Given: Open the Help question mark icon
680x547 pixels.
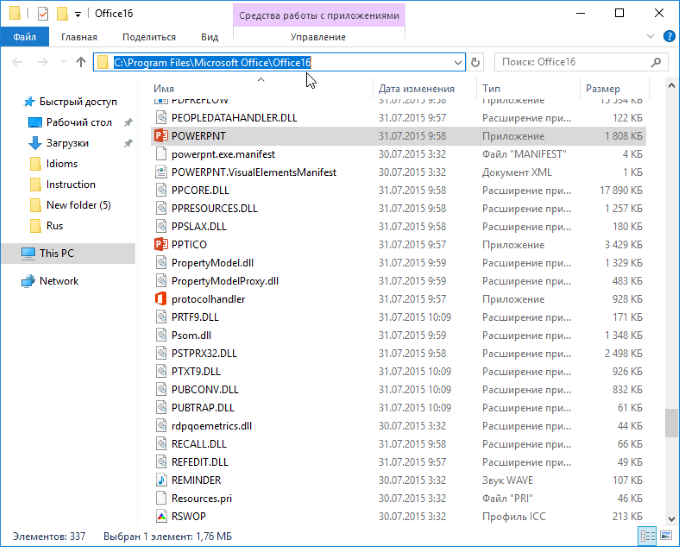Looking at the screenshot, I should click(669, 36).
